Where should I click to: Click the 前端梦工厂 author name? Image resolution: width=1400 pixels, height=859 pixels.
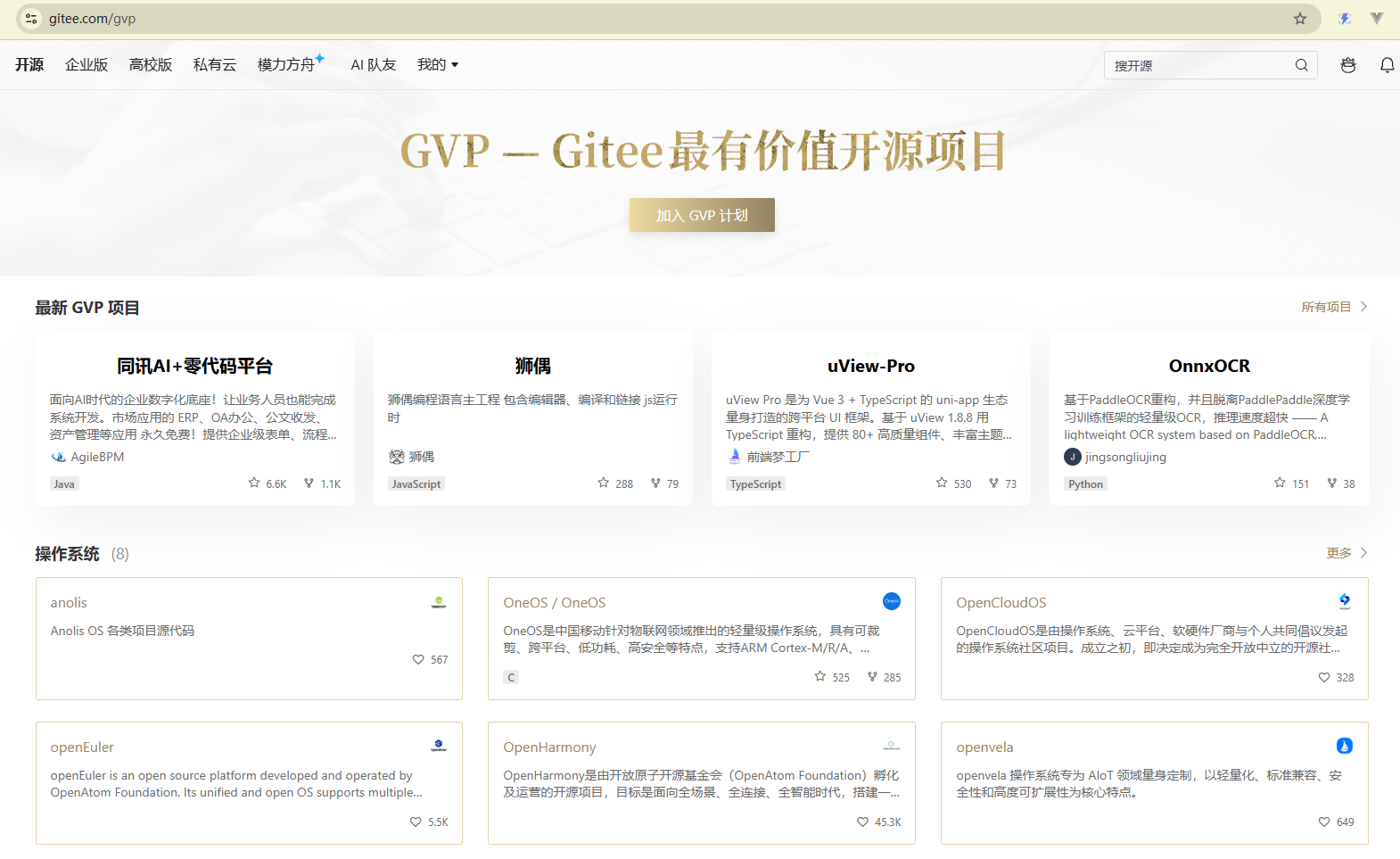click(x=778, y=457)
